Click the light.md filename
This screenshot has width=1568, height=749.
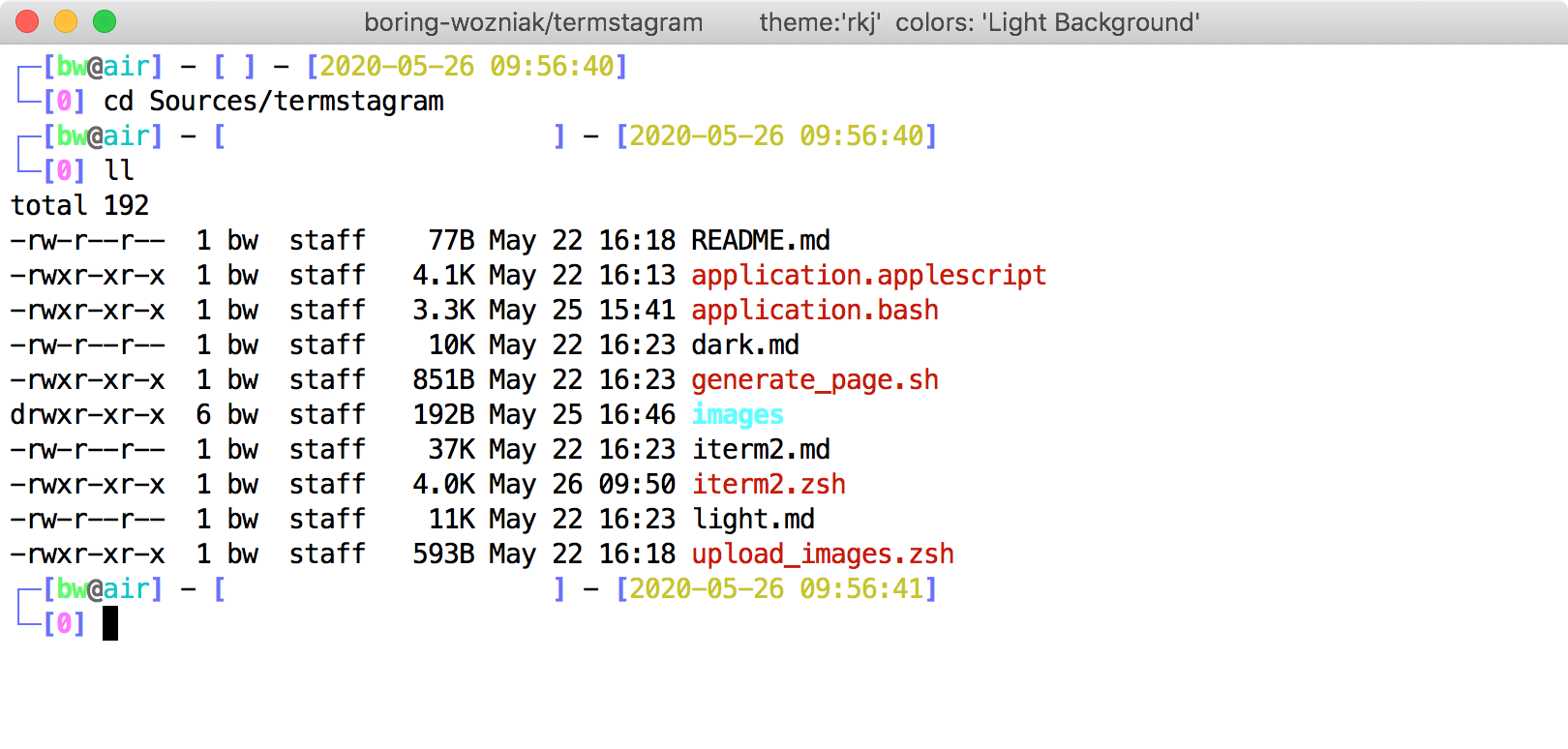[753, 519]
